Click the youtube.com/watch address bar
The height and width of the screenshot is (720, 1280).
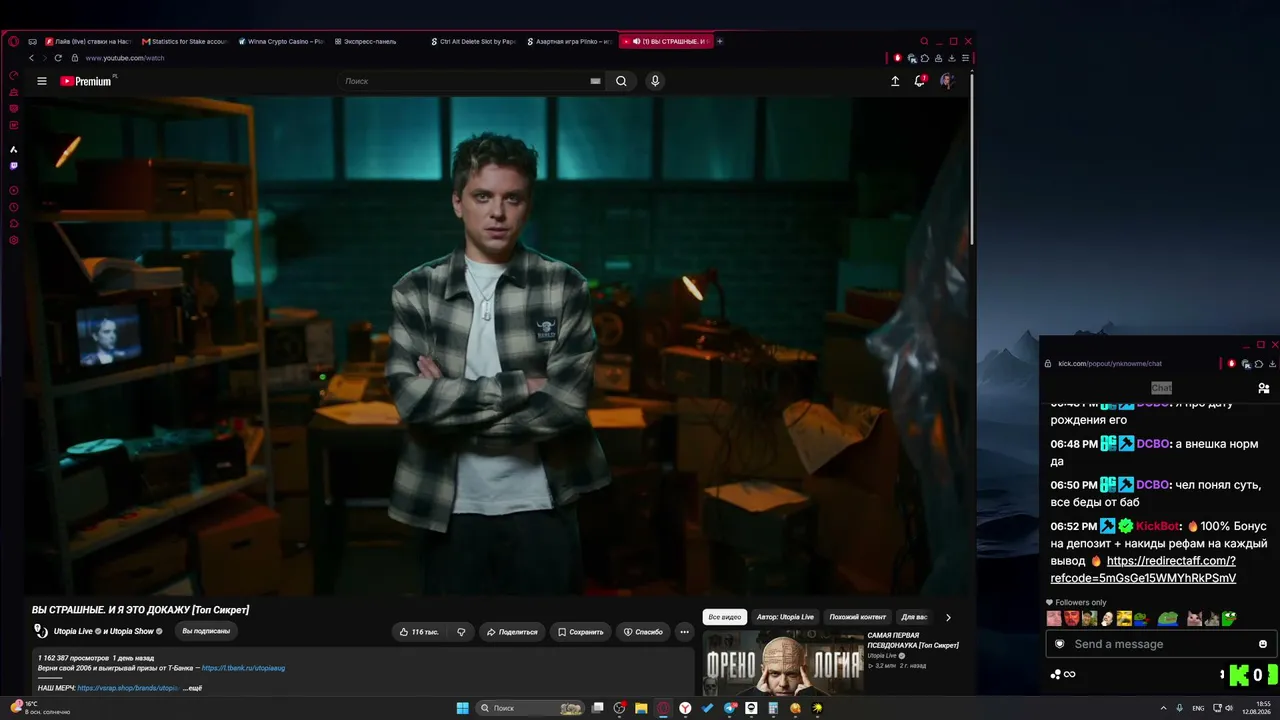coord(124,58)
